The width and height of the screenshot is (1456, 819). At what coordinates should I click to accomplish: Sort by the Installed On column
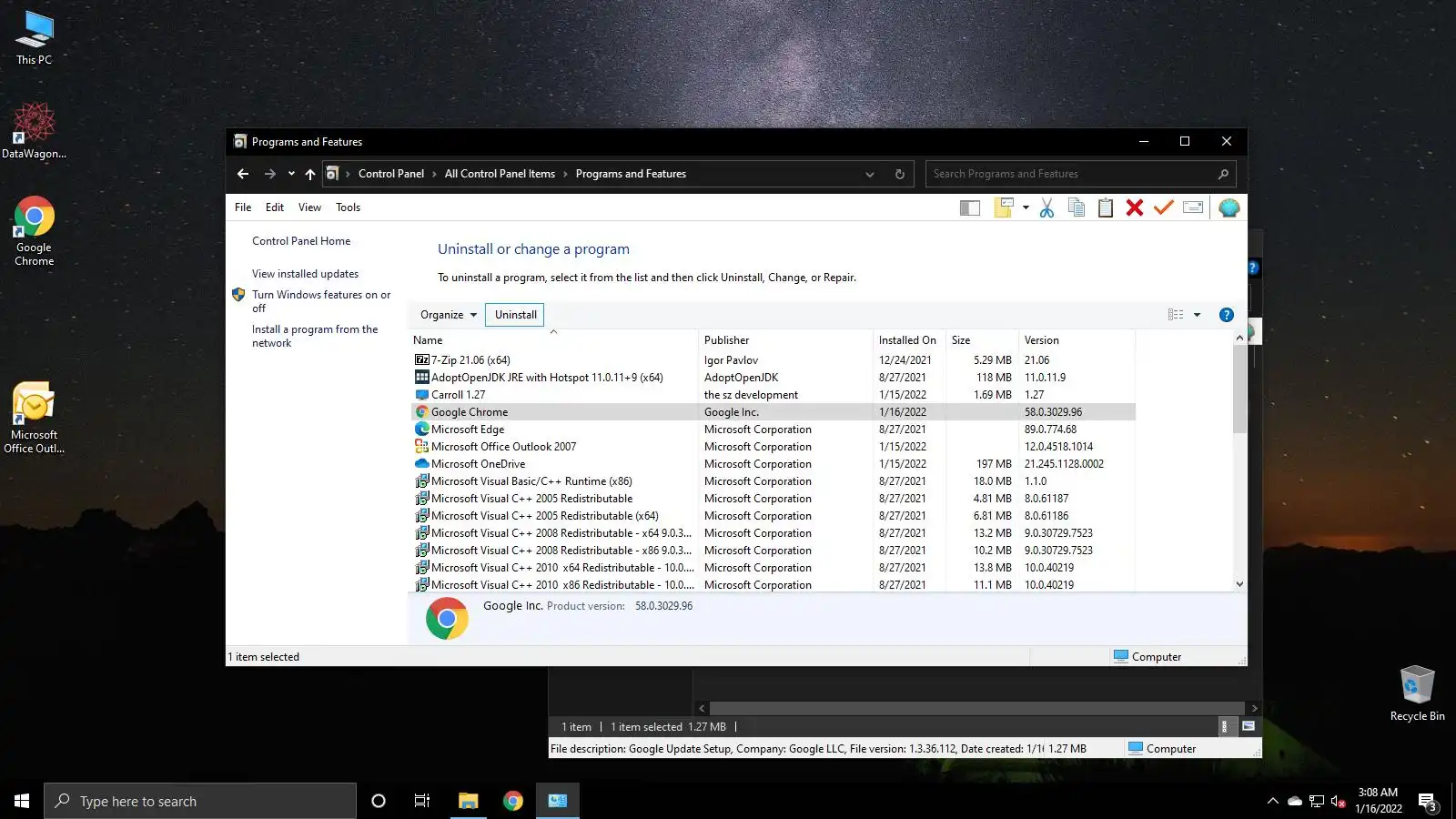[909, 340]
